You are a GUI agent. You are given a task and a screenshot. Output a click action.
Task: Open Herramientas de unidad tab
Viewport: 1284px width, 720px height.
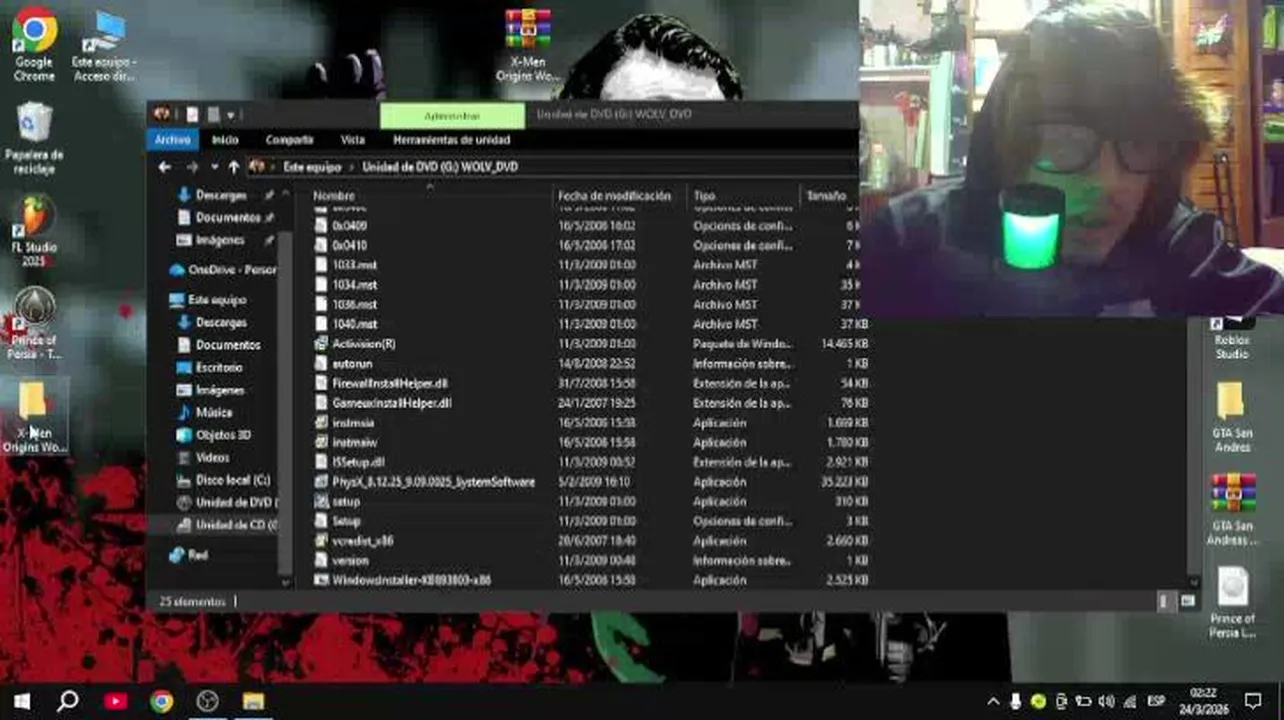pyautogui.click(x=451, y=140)
